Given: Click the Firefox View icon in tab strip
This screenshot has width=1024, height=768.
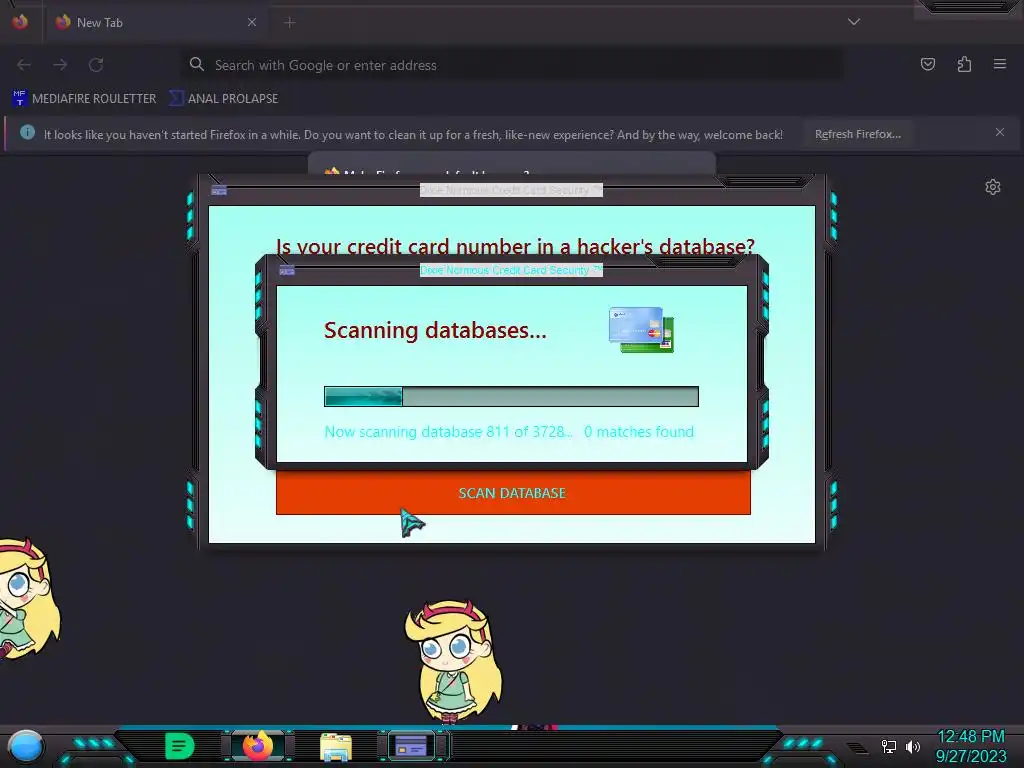Looking at the screenshot, I should point(20,22).
